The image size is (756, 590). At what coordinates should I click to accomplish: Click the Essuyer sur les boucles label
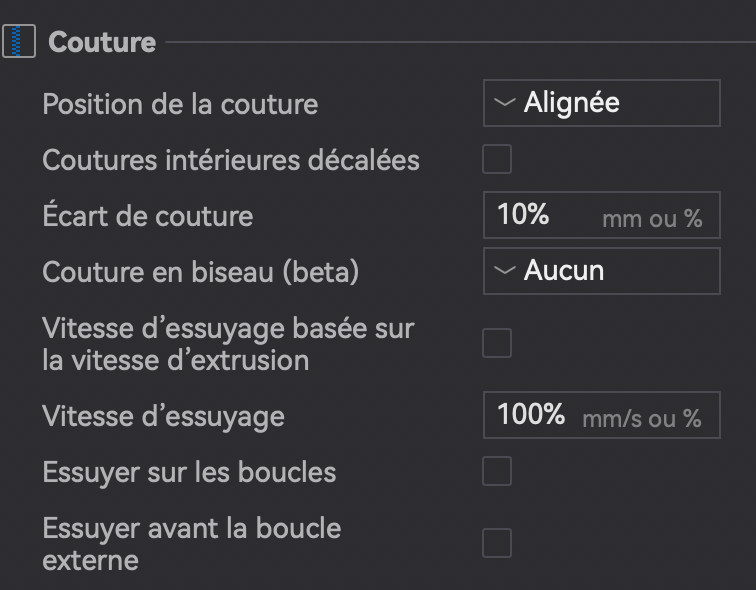pyautogui.click(x=189, y=472)
